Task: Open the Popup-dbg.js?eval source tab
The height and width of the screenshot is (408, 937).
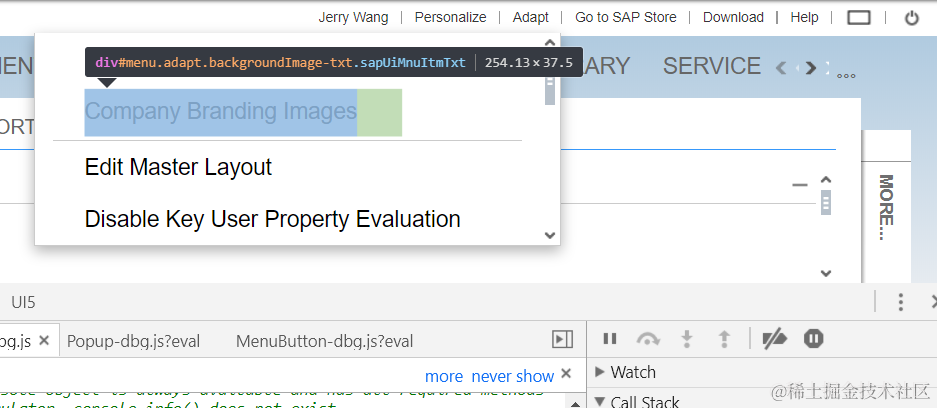Action: tap(133, 341)
